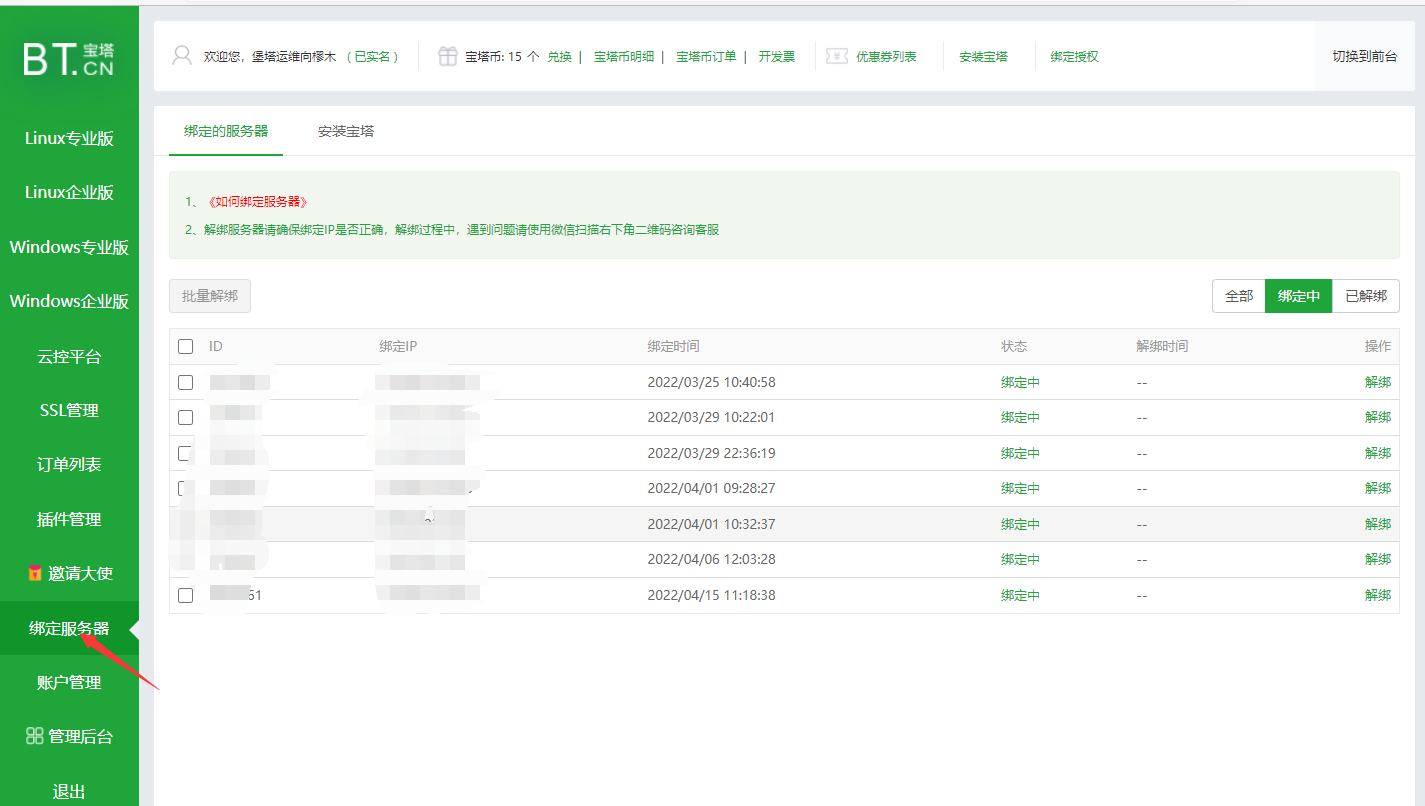This screenshot has height=806, width=1425.
Task: Check the row bound at 2022/03/25 10:40:58
Action: [x=185, y=382]
